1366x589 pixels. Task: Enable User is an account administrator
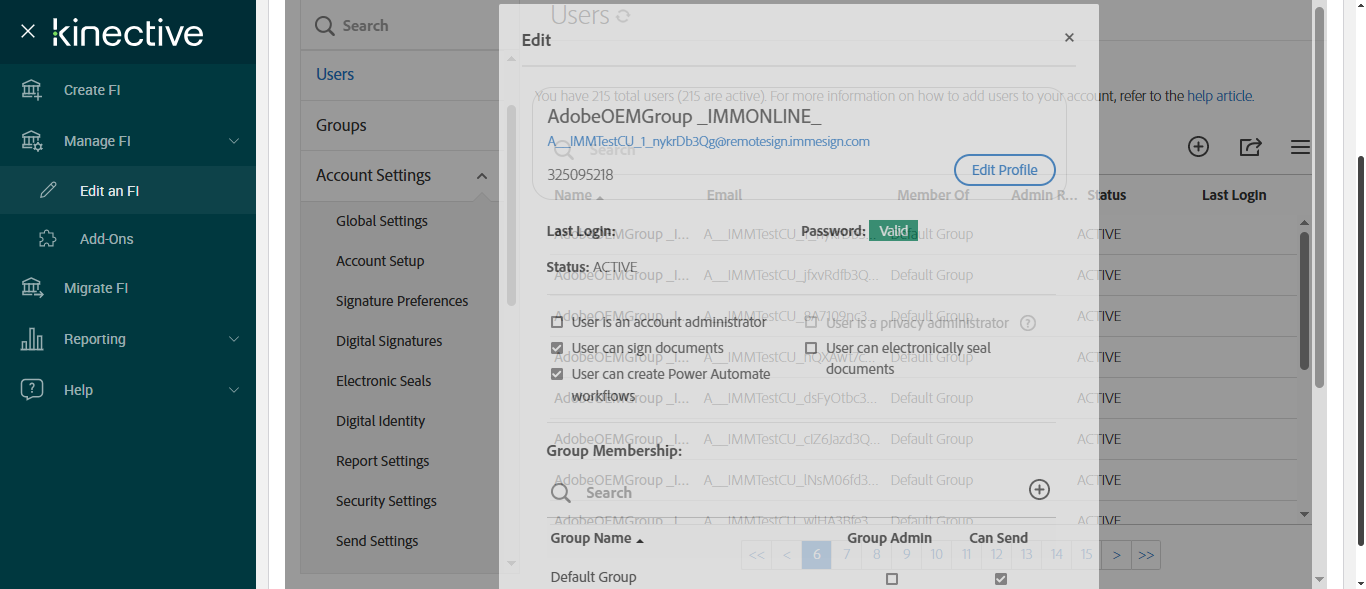[x=557, y=322]
